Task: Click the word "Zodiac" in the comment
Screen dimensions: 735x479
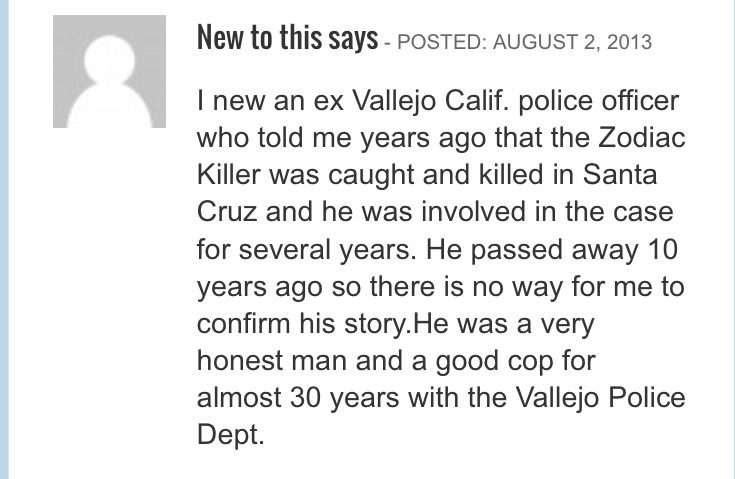Action: point(642,138)
